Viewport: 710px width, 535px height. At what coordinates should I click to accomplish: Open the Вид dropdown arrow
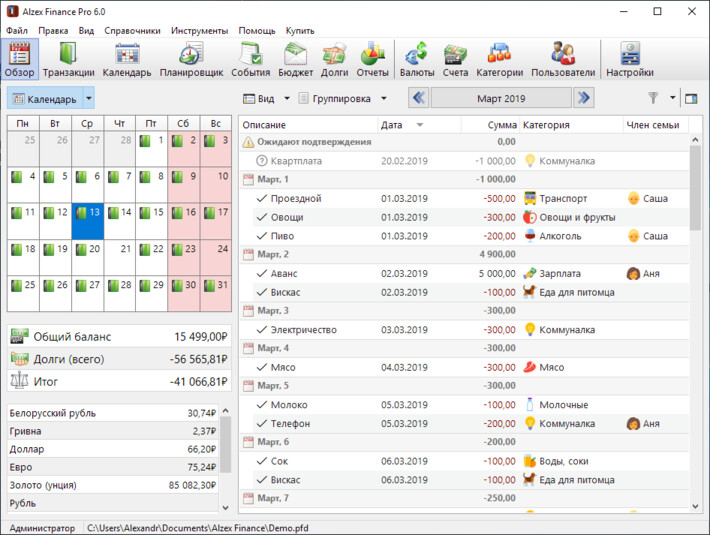click(287, 98)
